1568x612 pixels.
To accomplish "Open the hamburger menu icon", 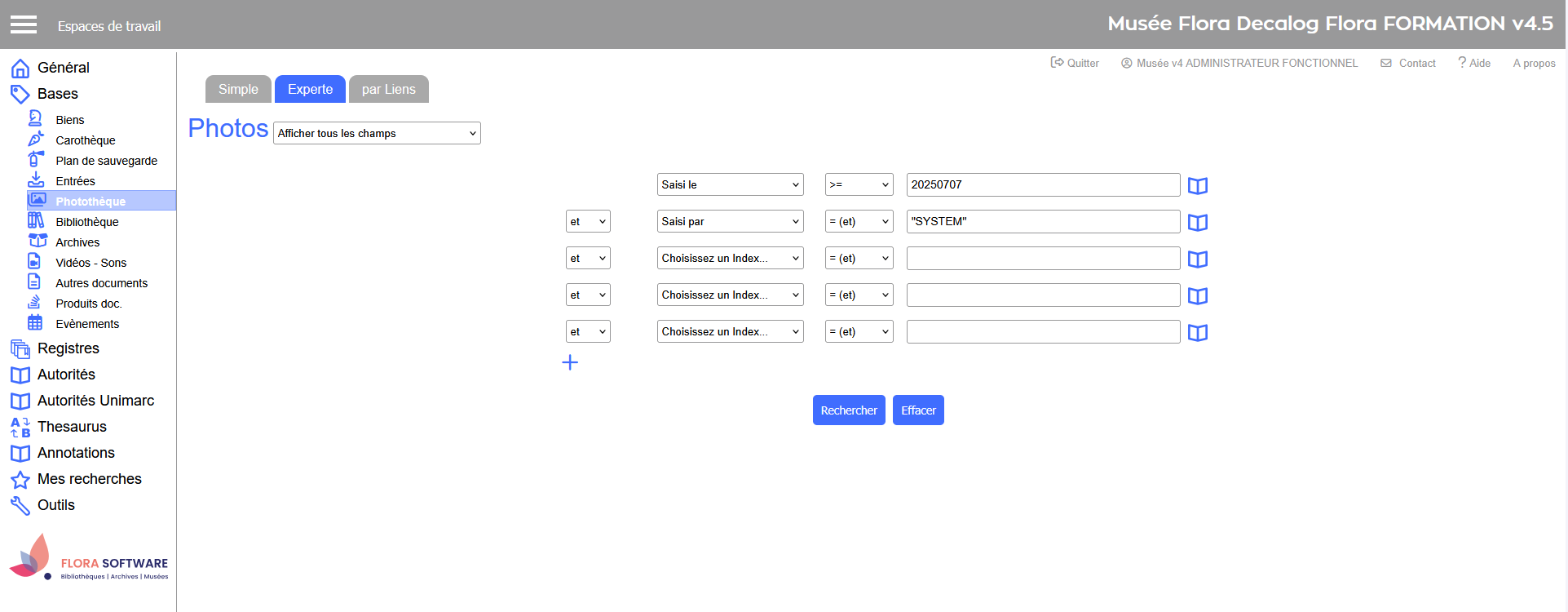I will tap(24, 24).
